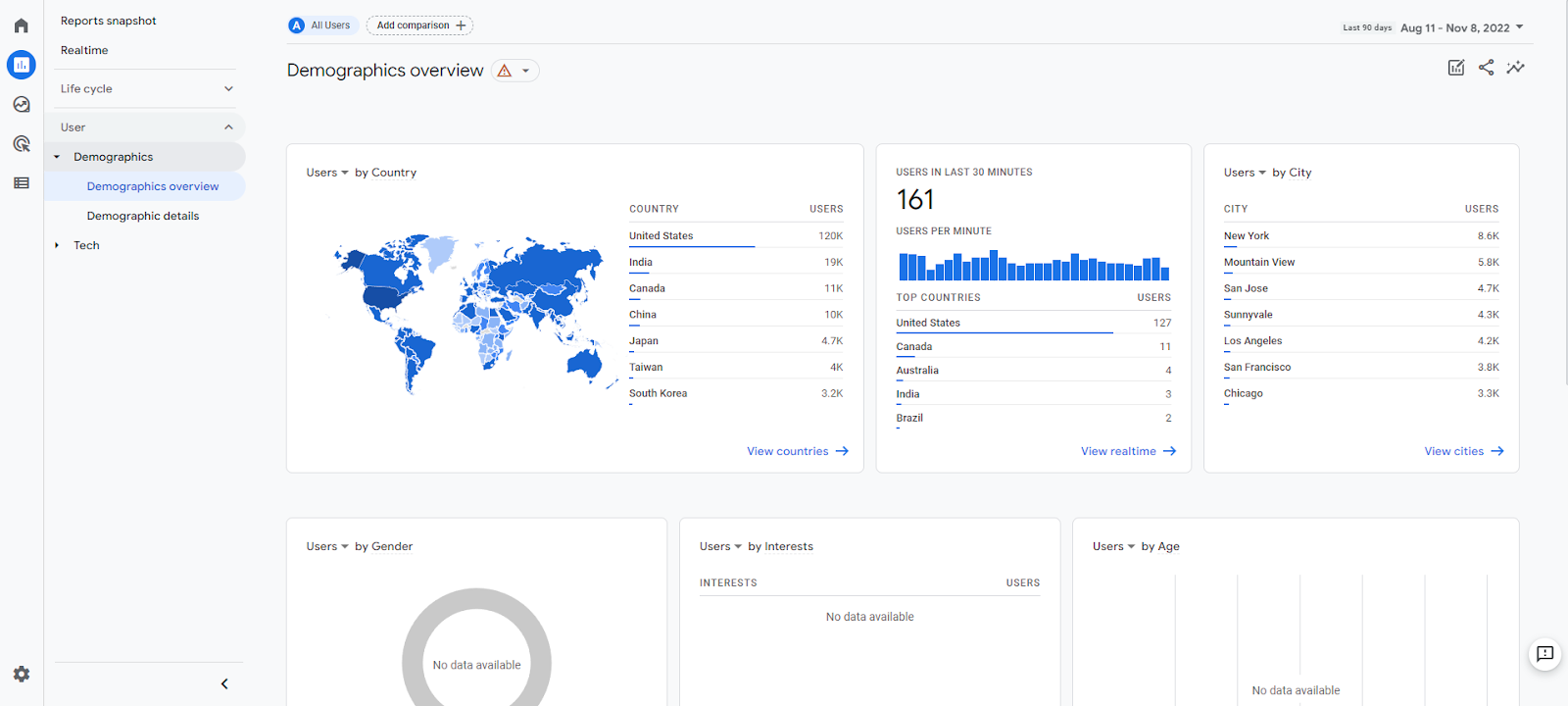Open the Insights sparkline icon
Viewport: 1568px width, 706px height.
[1516, 68]
